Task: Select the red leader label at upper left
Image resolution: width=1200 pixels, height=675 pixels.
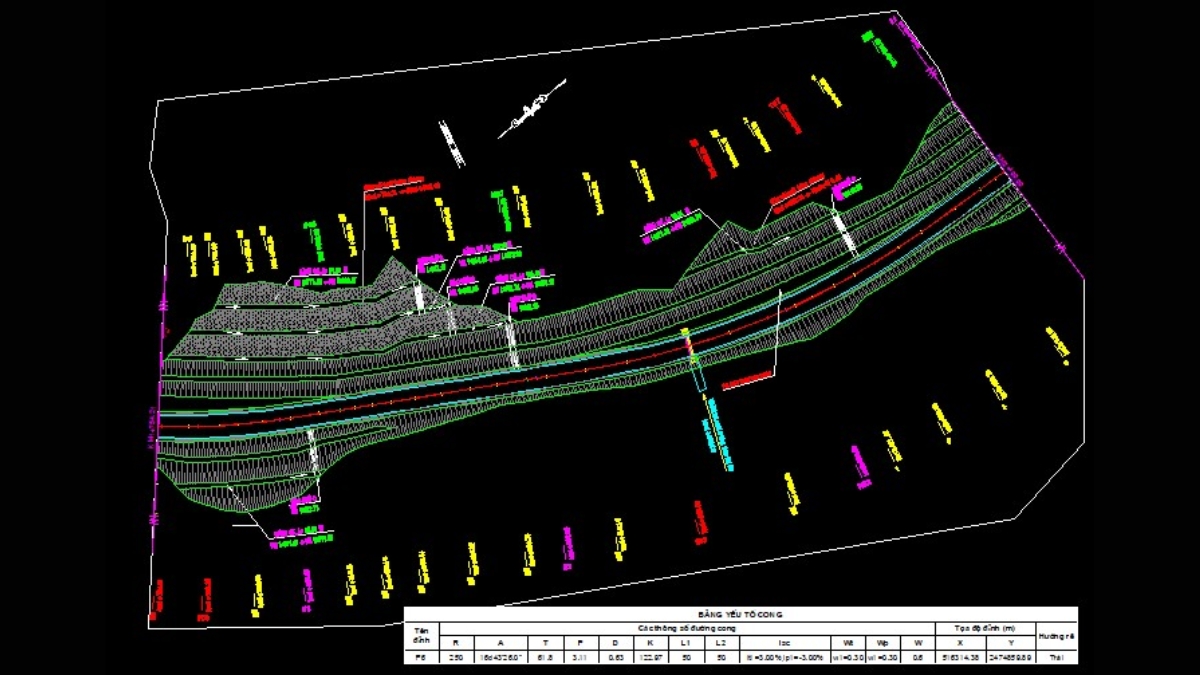Action: point(401,185)
